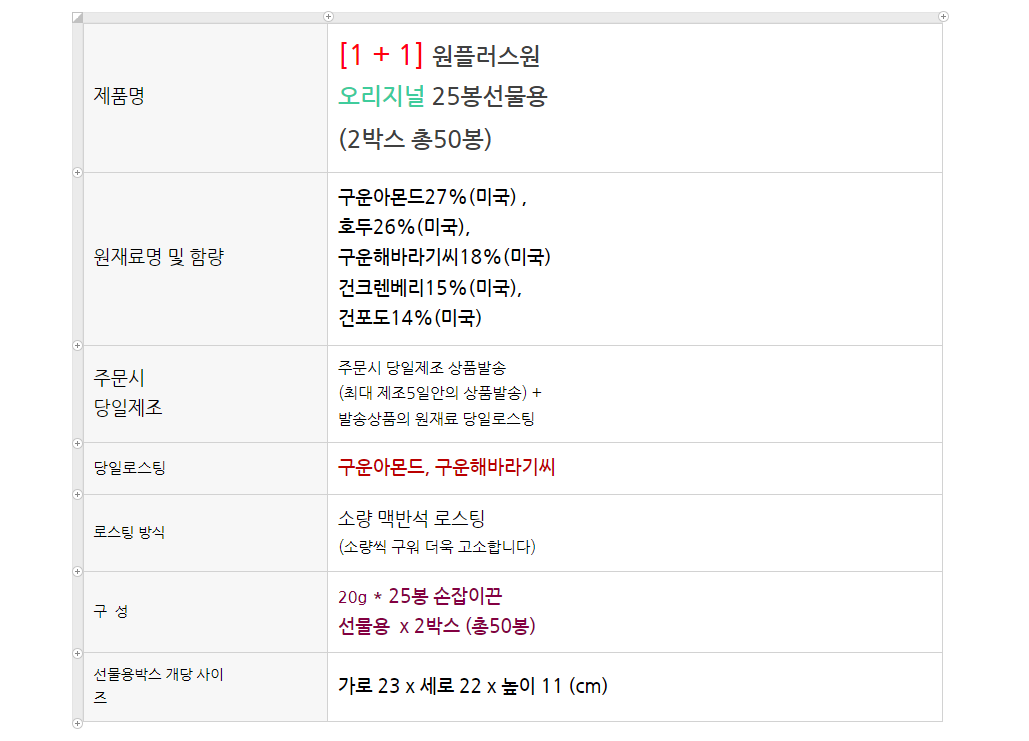
Task: Click the plus handle at table's bottom-left corner
Action: pyautogui.click(x=77, y=722)
